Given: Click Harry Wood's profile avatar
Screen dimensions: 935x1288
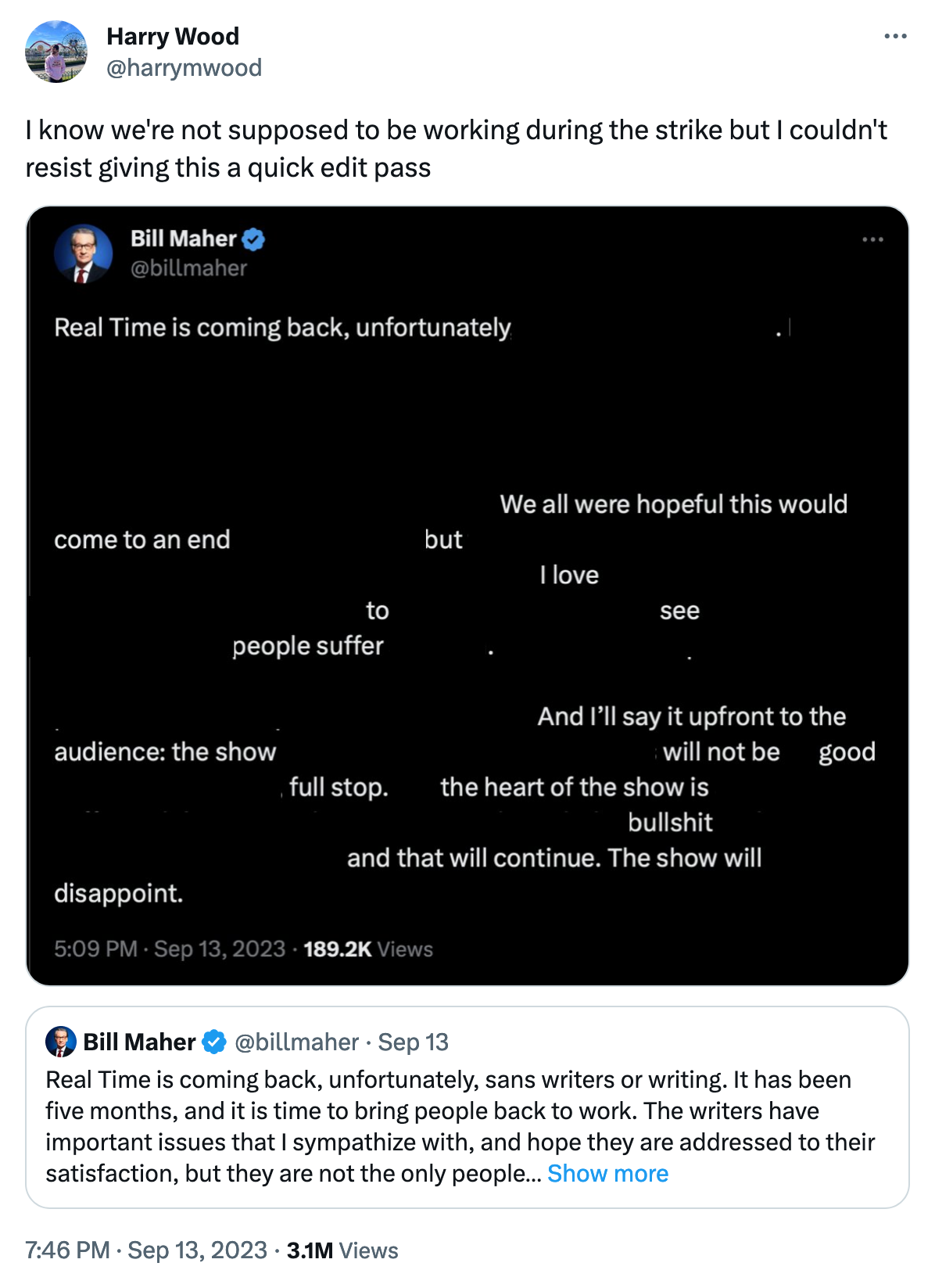Looking at the screenshot, I should click(x=56, y=52).
